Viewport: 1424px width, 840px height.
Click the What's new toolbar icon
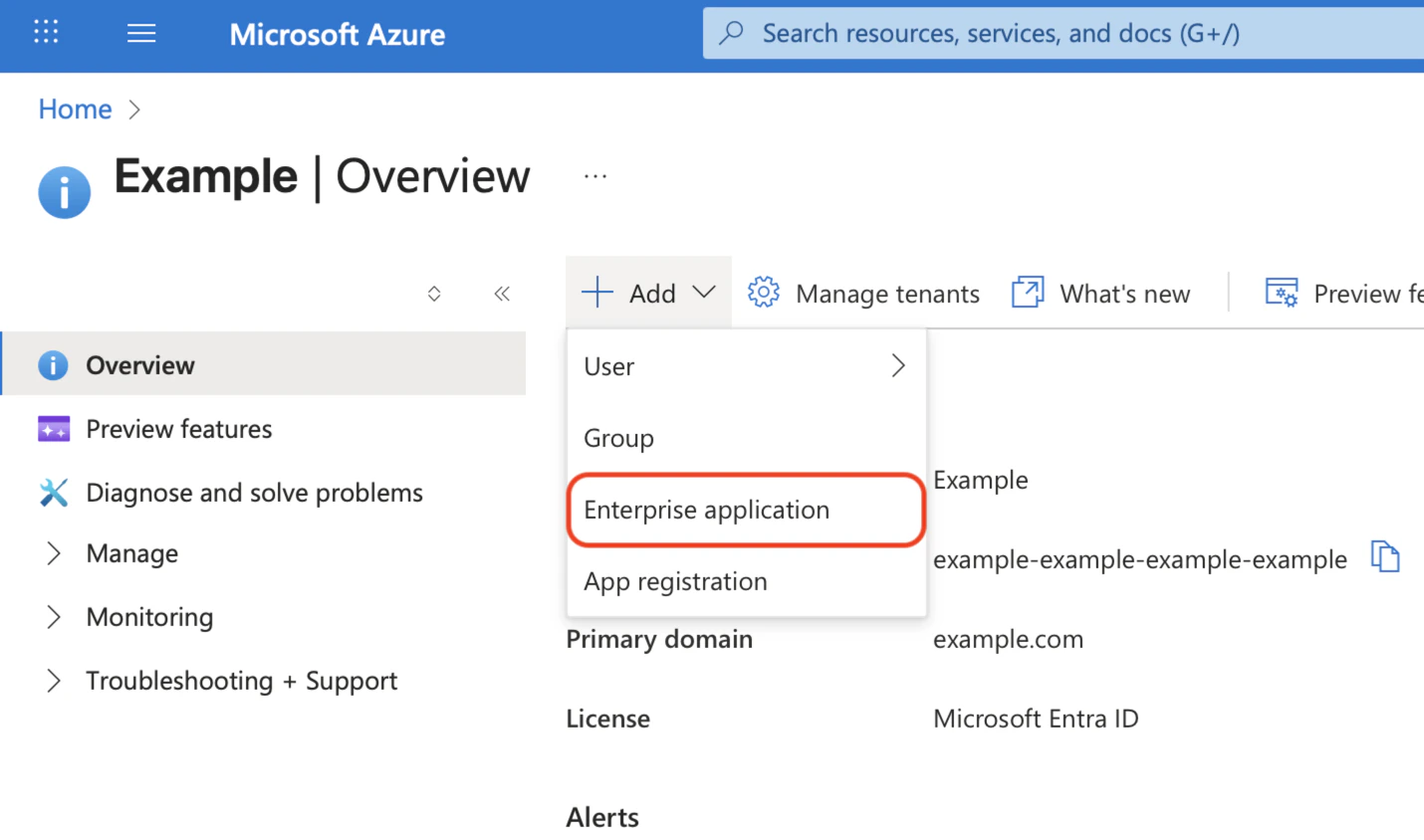pos(1028,292)
